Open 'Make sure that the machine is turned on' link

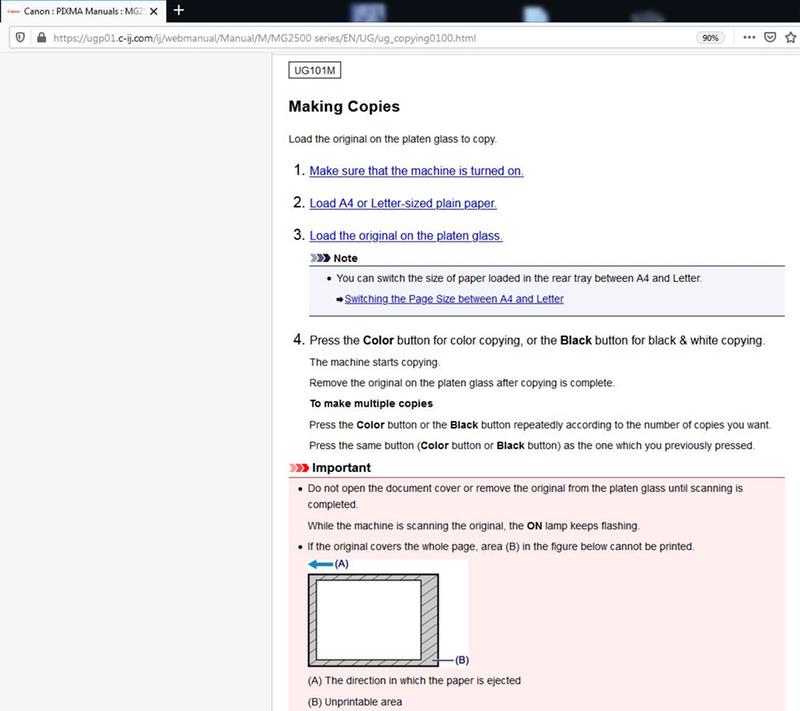coord(416,171)
